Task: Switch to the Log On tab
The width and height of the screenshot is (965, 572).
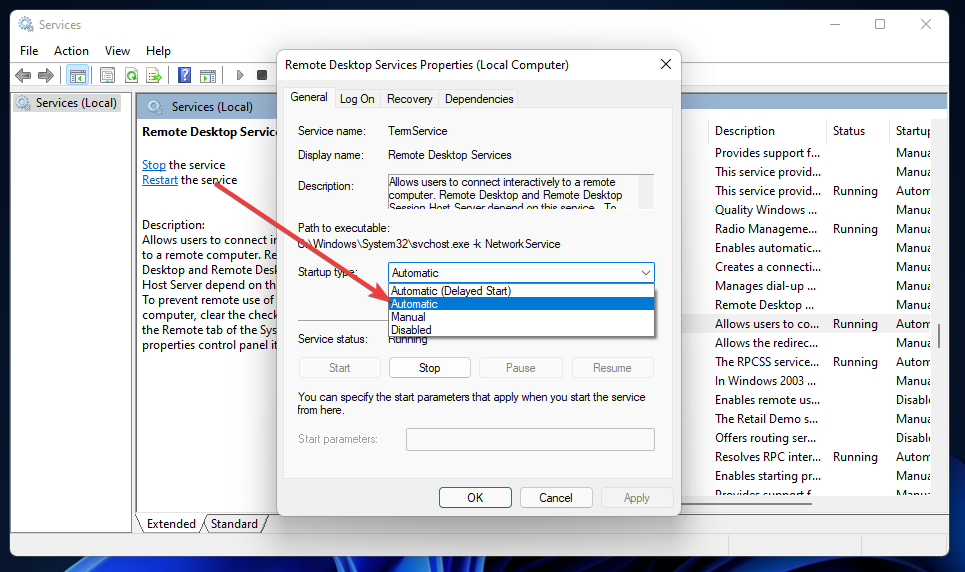Action: coord(357,99)
